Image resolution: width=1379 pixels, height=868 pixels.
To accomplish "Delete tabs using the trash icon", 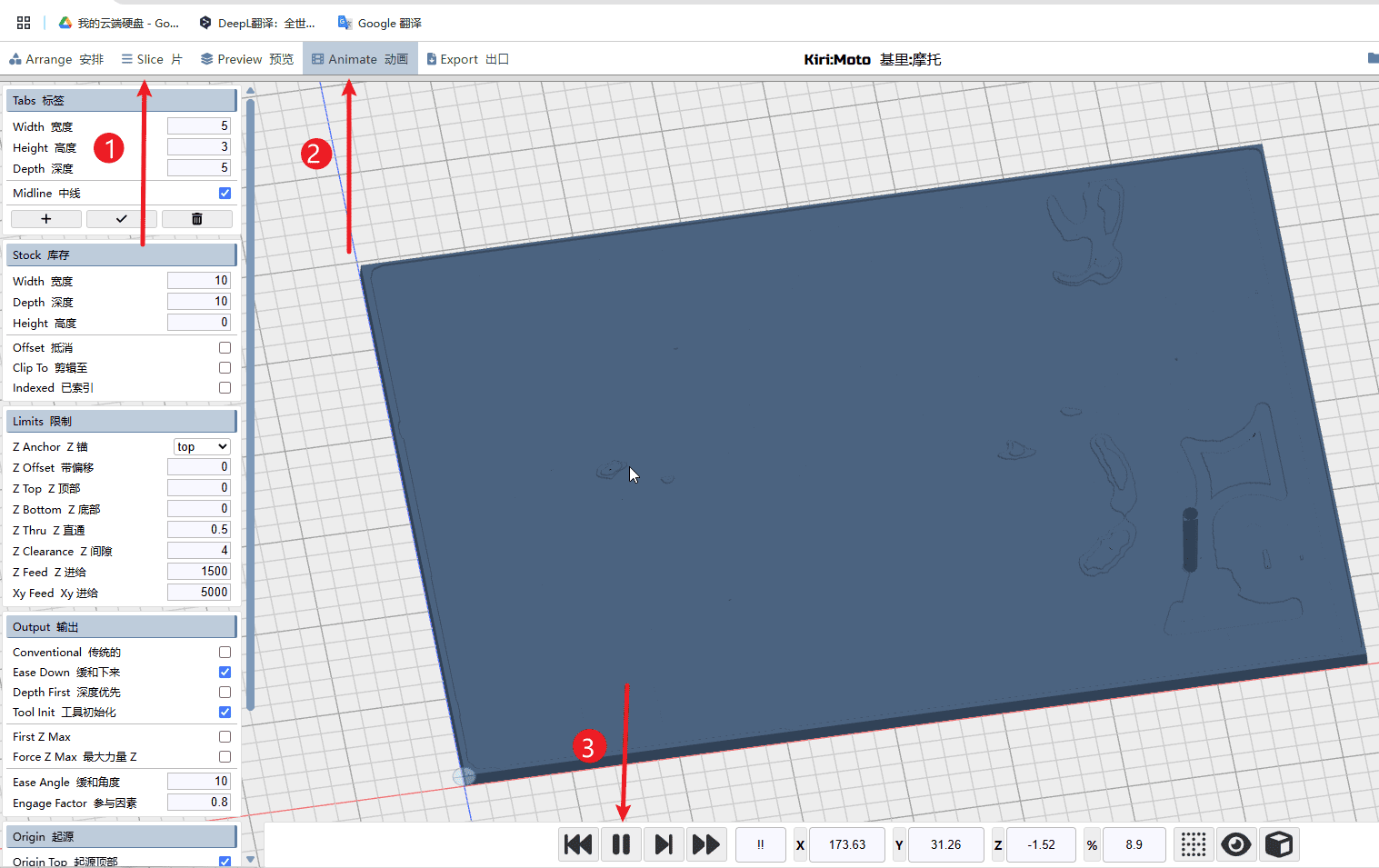I will pos(196,219).
